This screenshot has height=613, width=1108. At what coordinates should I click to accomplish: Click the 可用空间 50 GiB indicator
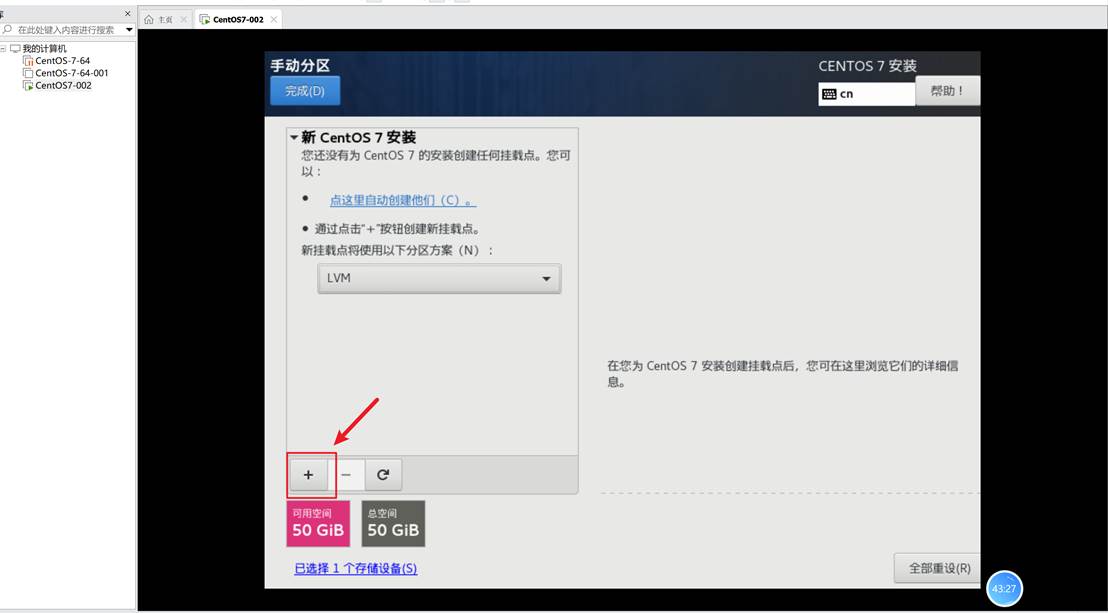(318, 523)
